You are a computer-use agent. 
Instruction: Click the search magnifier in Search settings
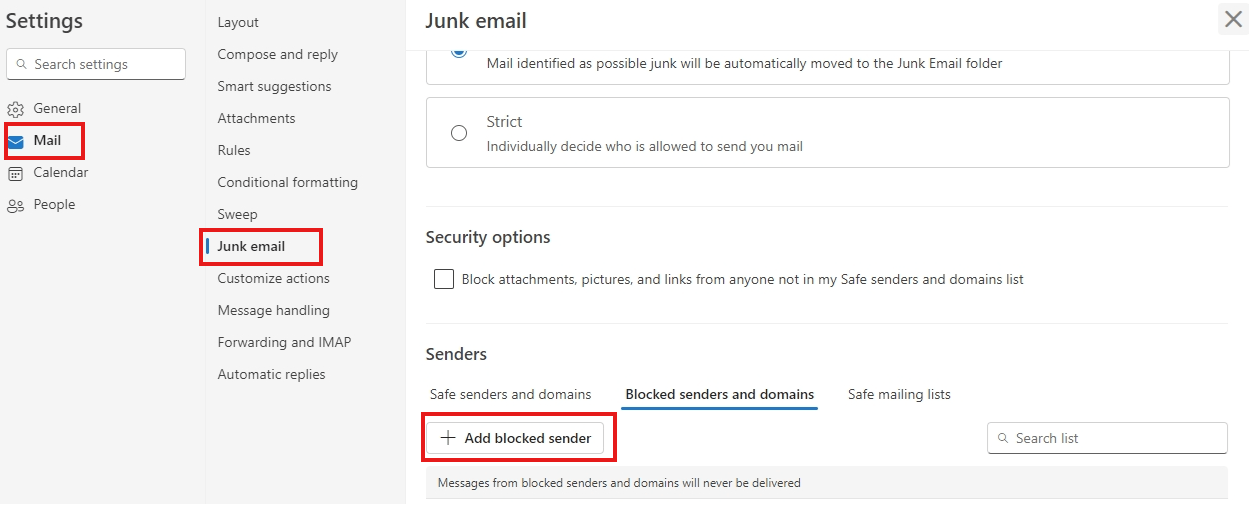[x=22, y=64]
